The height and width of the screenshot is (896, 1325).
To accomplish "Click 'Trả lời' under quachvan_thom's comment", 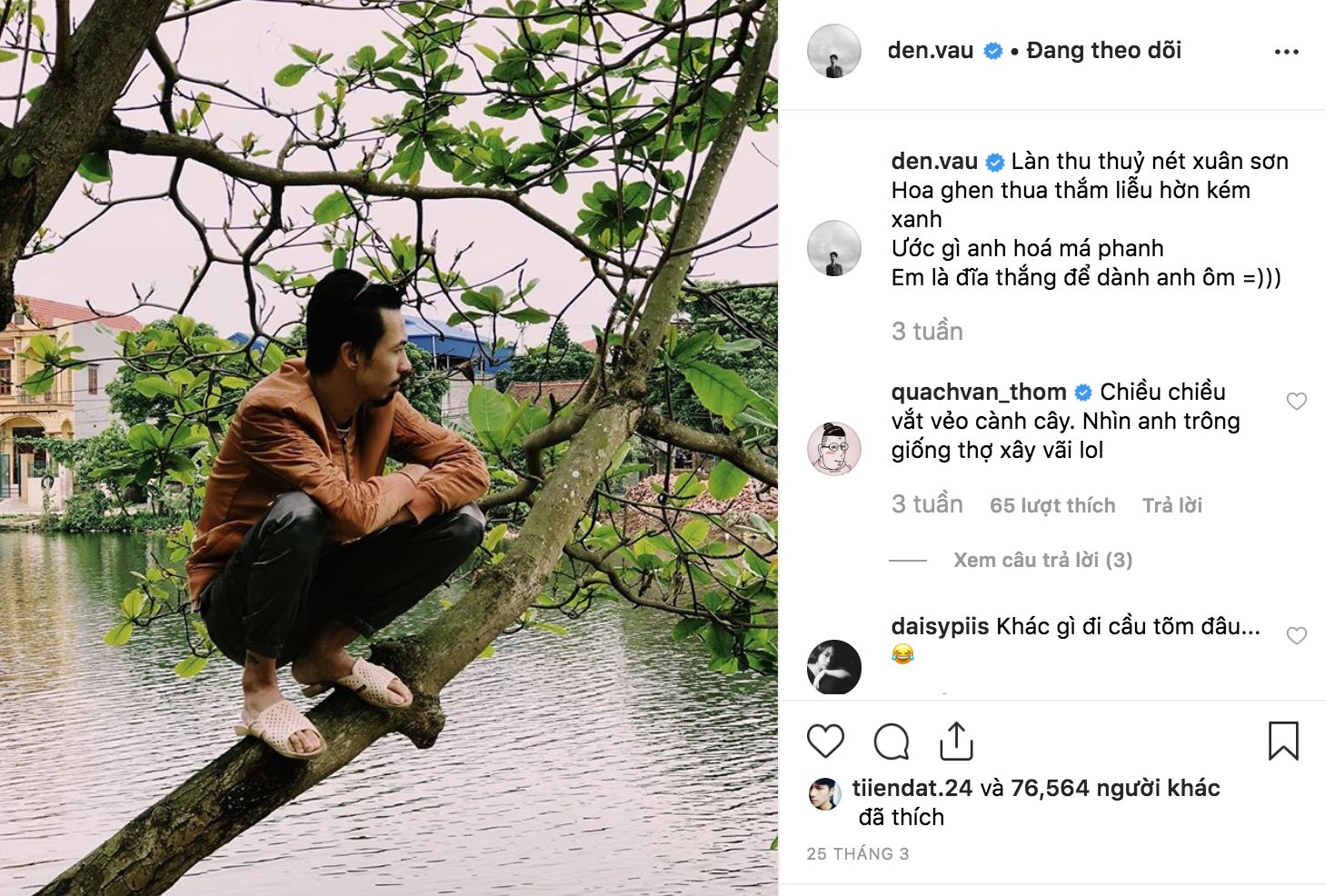I will [x=1171, y=505].
